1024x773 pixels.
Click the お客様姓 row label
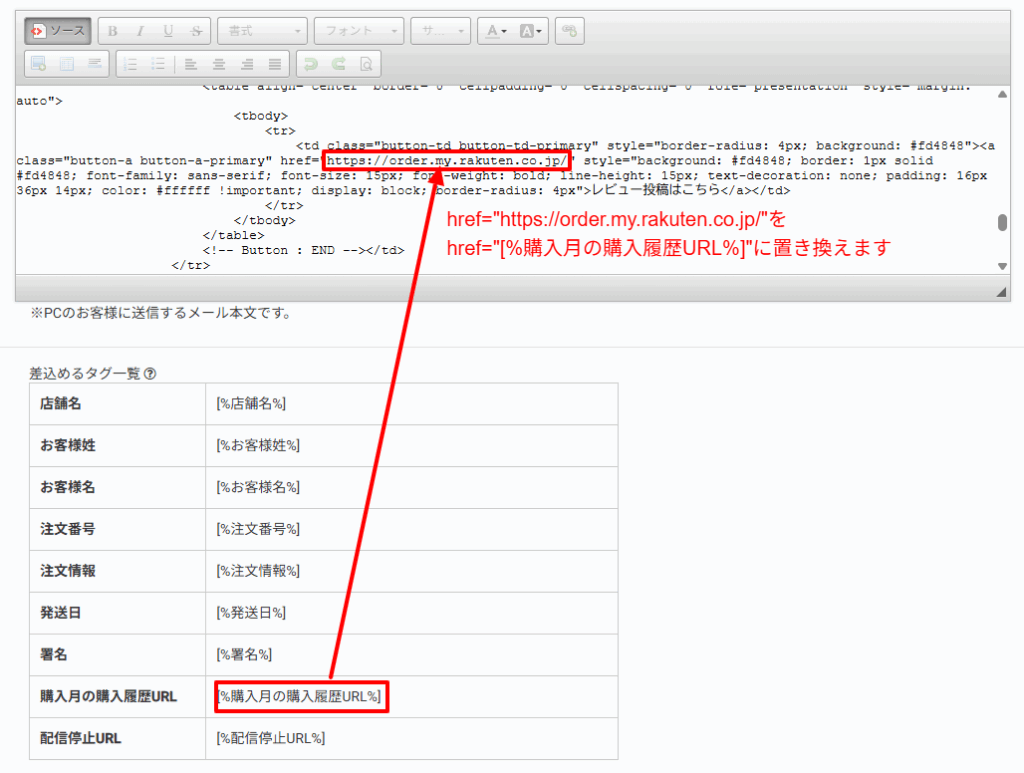68,446
